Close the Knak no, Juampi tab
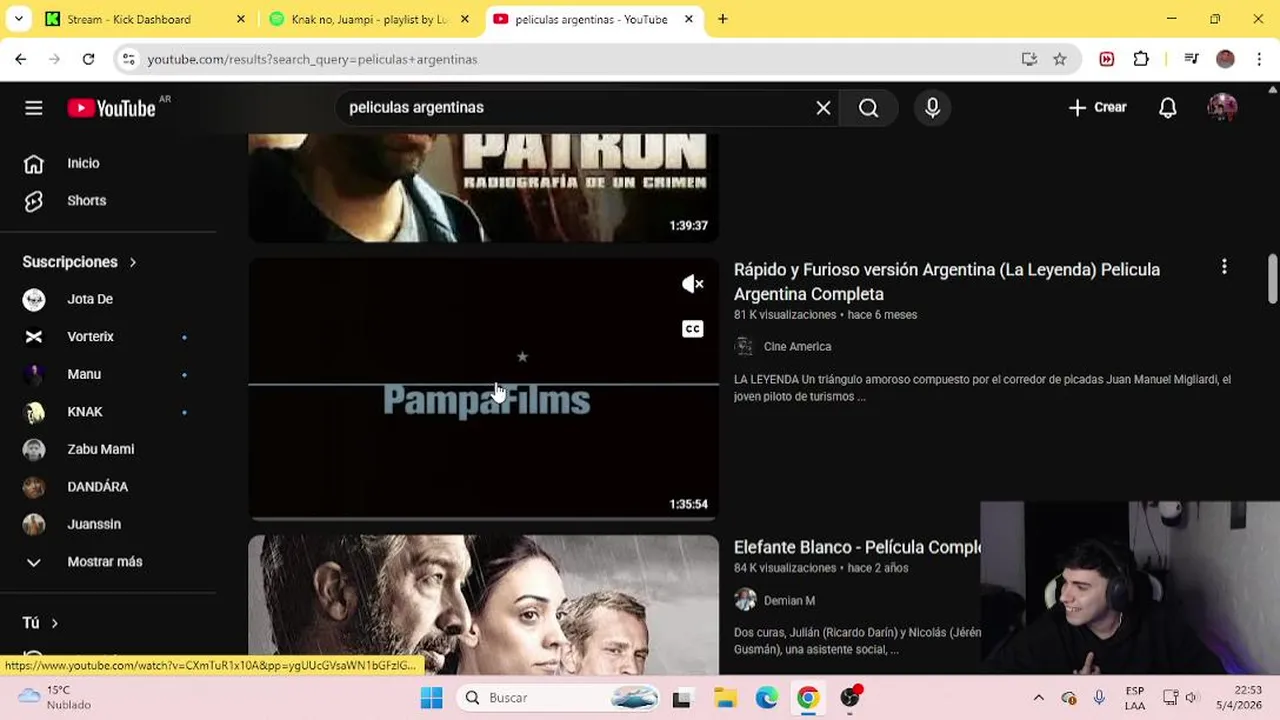 pyautogui.click(x=465, y=19)
